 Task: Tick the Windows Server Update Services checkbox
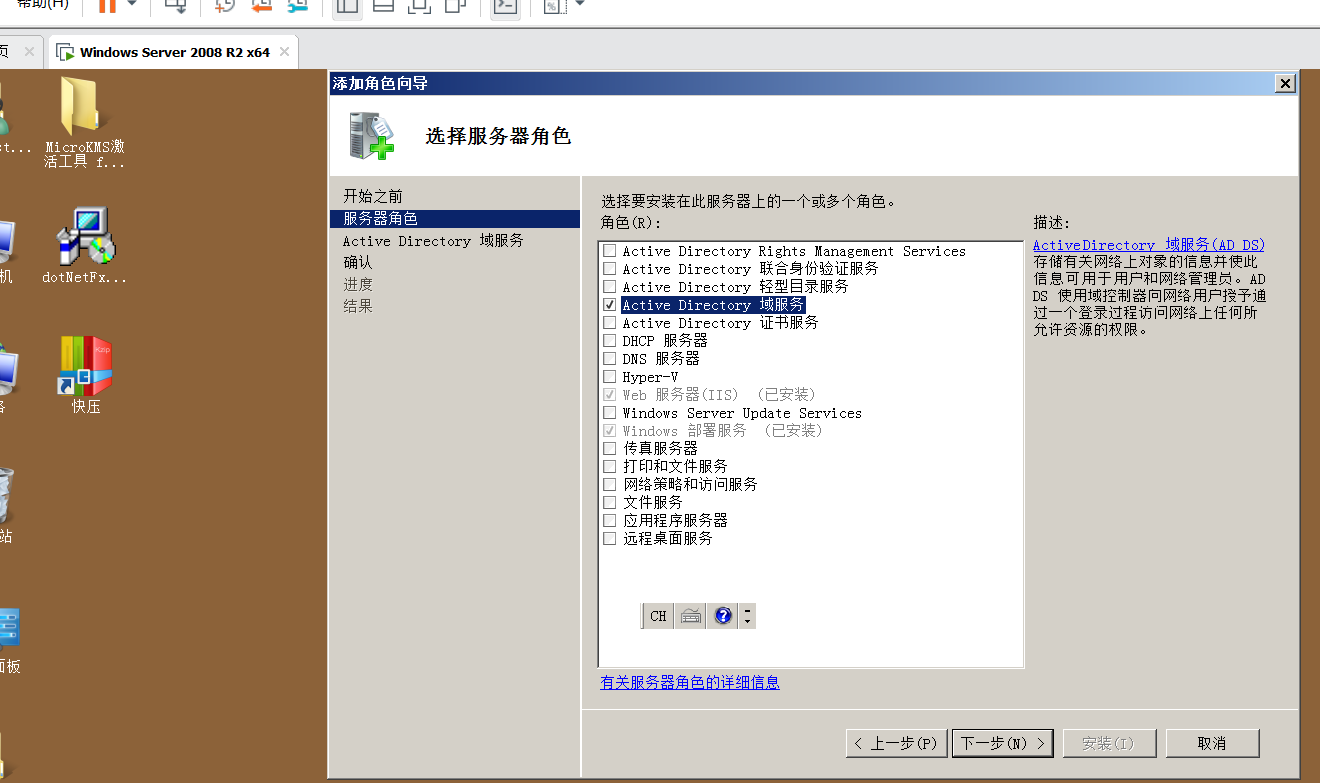coord(610,413)
